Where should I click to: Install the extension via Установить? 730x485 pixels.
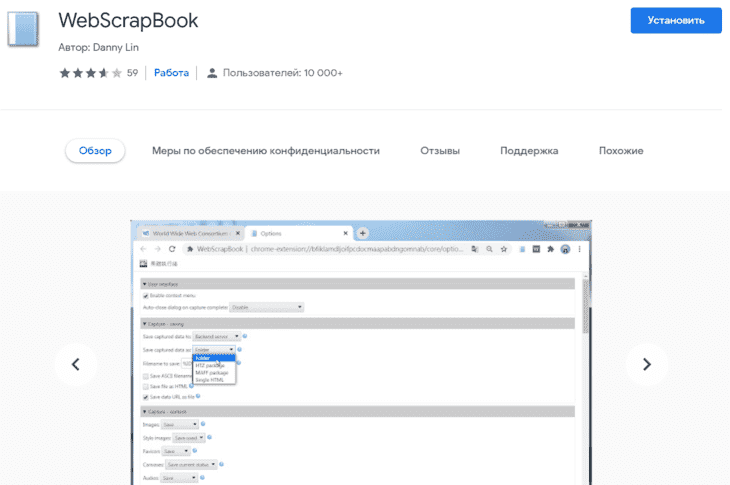click(676, 20)
